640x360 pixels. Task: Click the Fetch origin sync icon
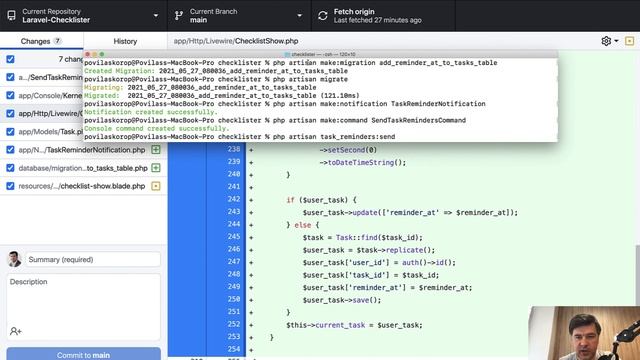(322, 16)
